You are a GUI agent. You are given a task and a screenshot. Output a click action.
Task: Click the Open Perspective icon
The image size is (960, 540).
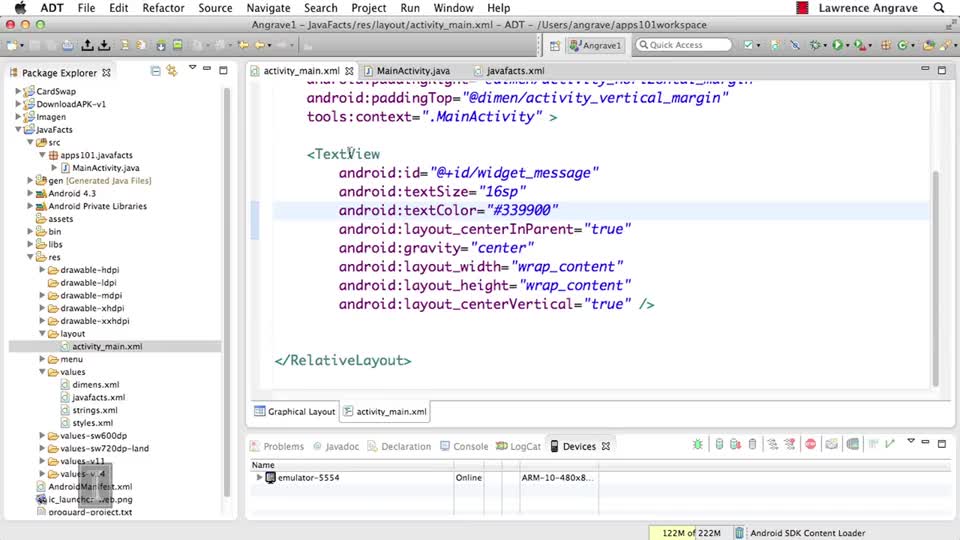(555, 45)
